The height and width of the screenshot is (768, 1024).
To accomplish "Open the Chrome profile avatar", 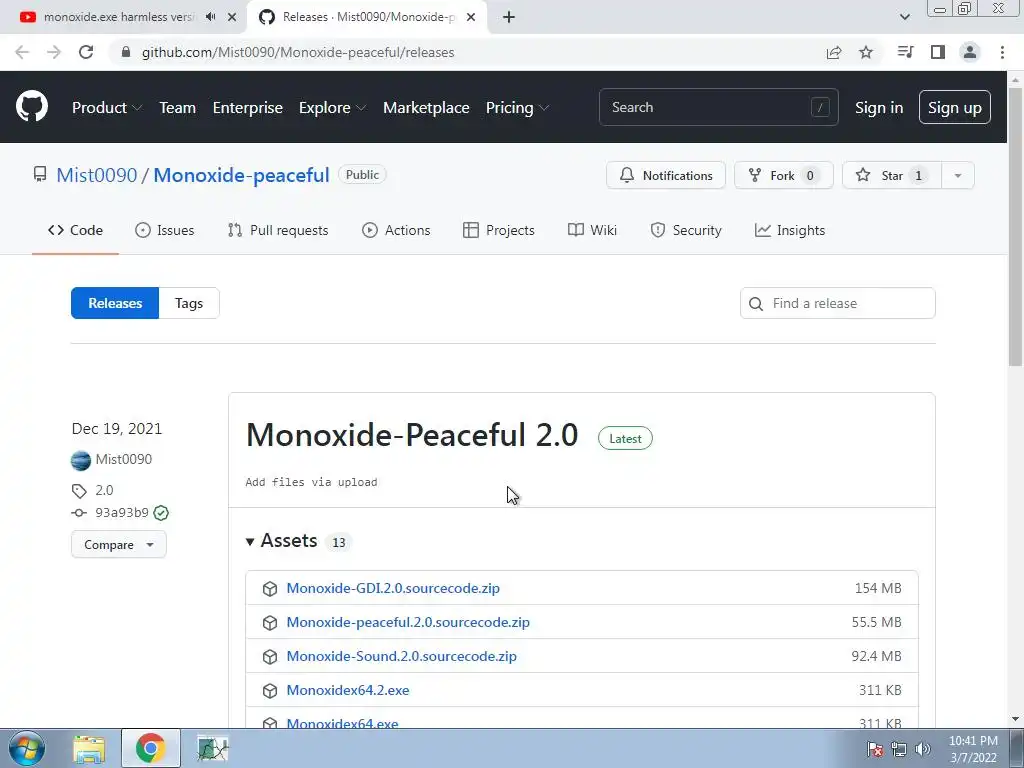I will pyautogui.click(x=970, y=52).
